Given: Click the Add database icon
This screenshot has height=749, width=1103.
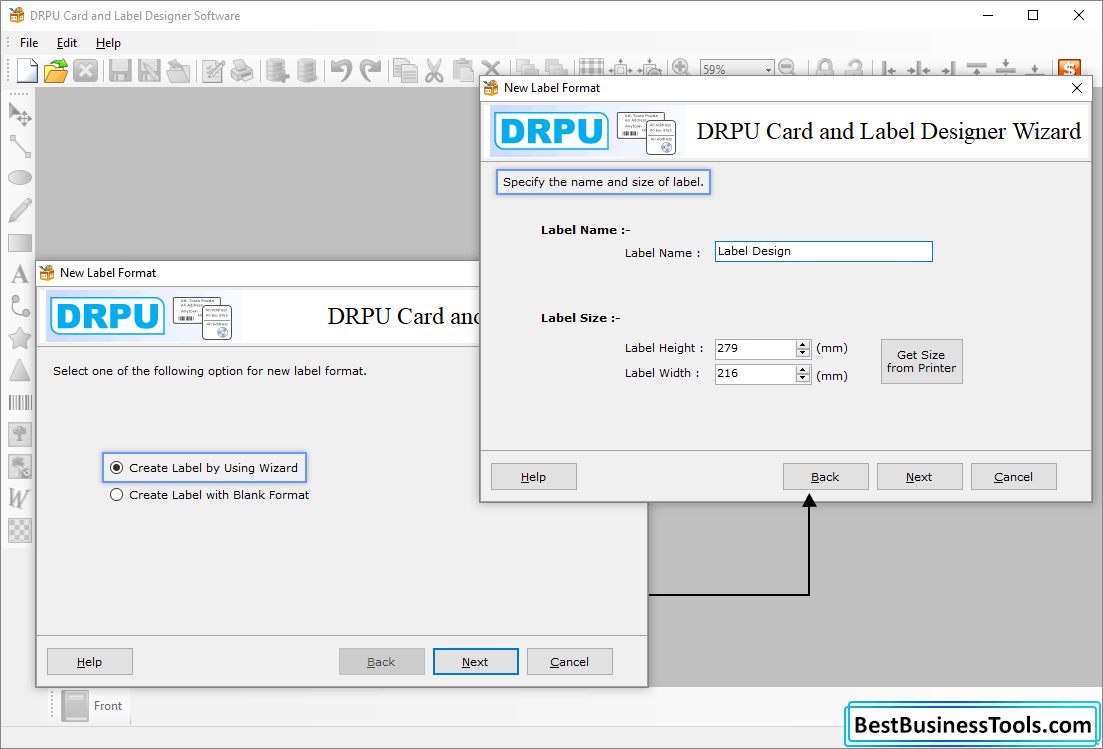Looking at the screenshot, I should click(277, 70).
